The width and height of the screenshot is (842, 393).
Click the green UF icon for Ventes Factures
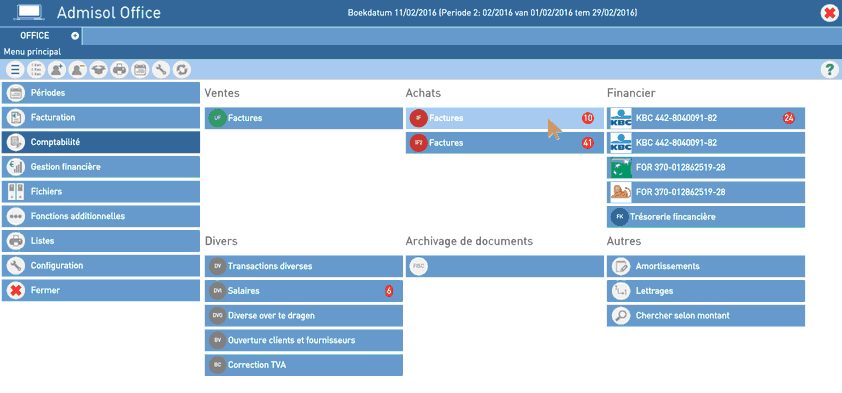tap(217, 118)
